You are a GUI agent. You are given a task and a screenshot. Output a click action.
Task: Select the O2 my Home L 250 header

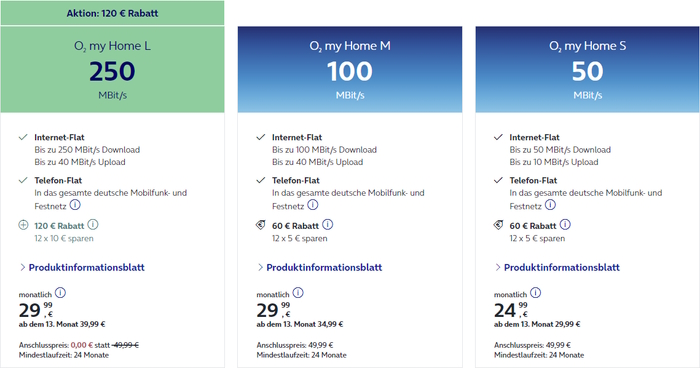click(x=112, y=69)
